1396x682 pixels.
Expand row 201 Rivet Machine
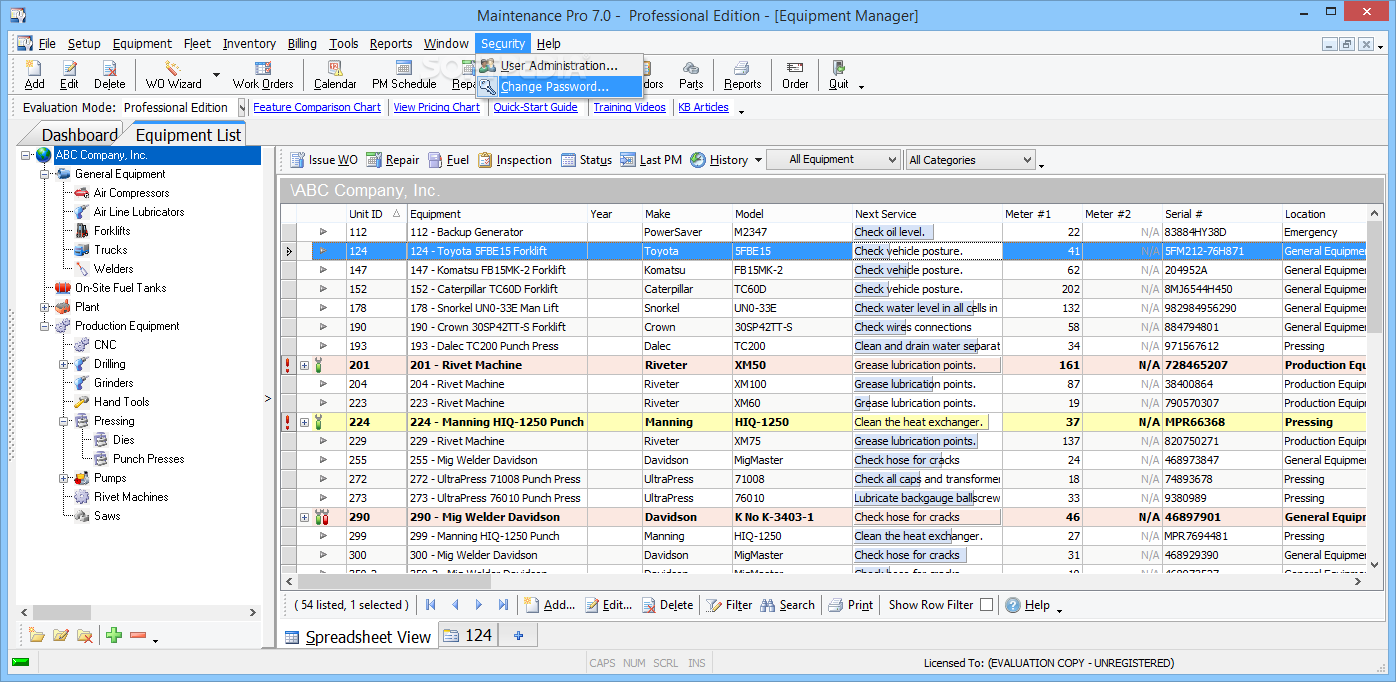(304, 365)
